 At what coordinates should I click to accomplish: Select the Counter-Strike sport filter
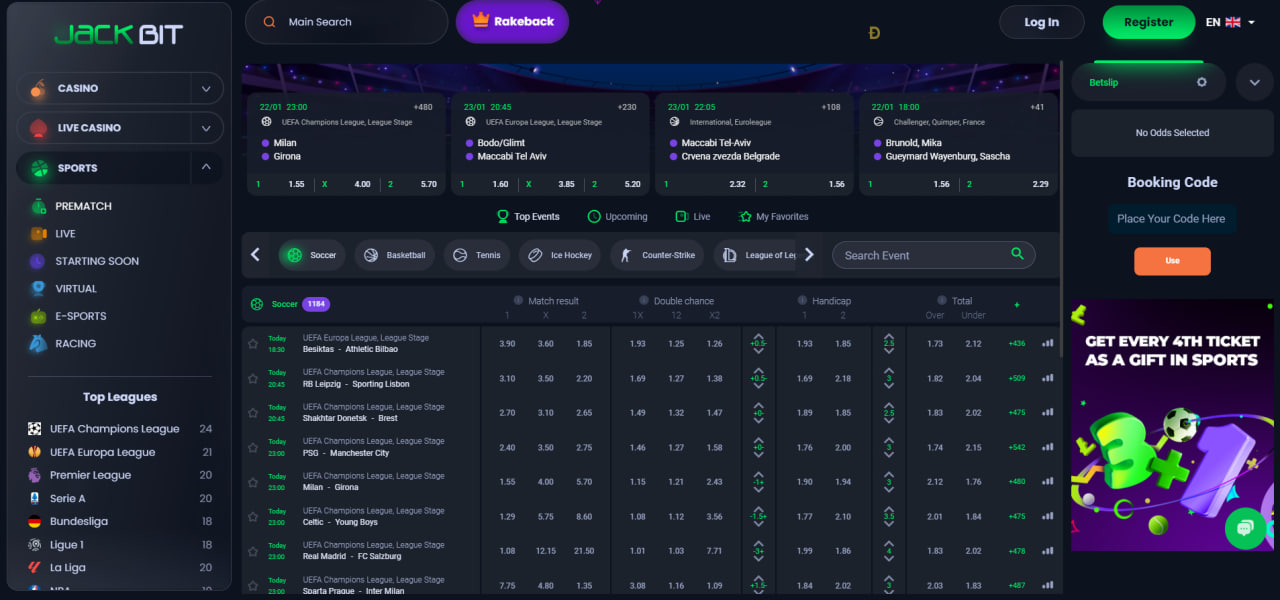pyautogui.click(x=657, y=255)
